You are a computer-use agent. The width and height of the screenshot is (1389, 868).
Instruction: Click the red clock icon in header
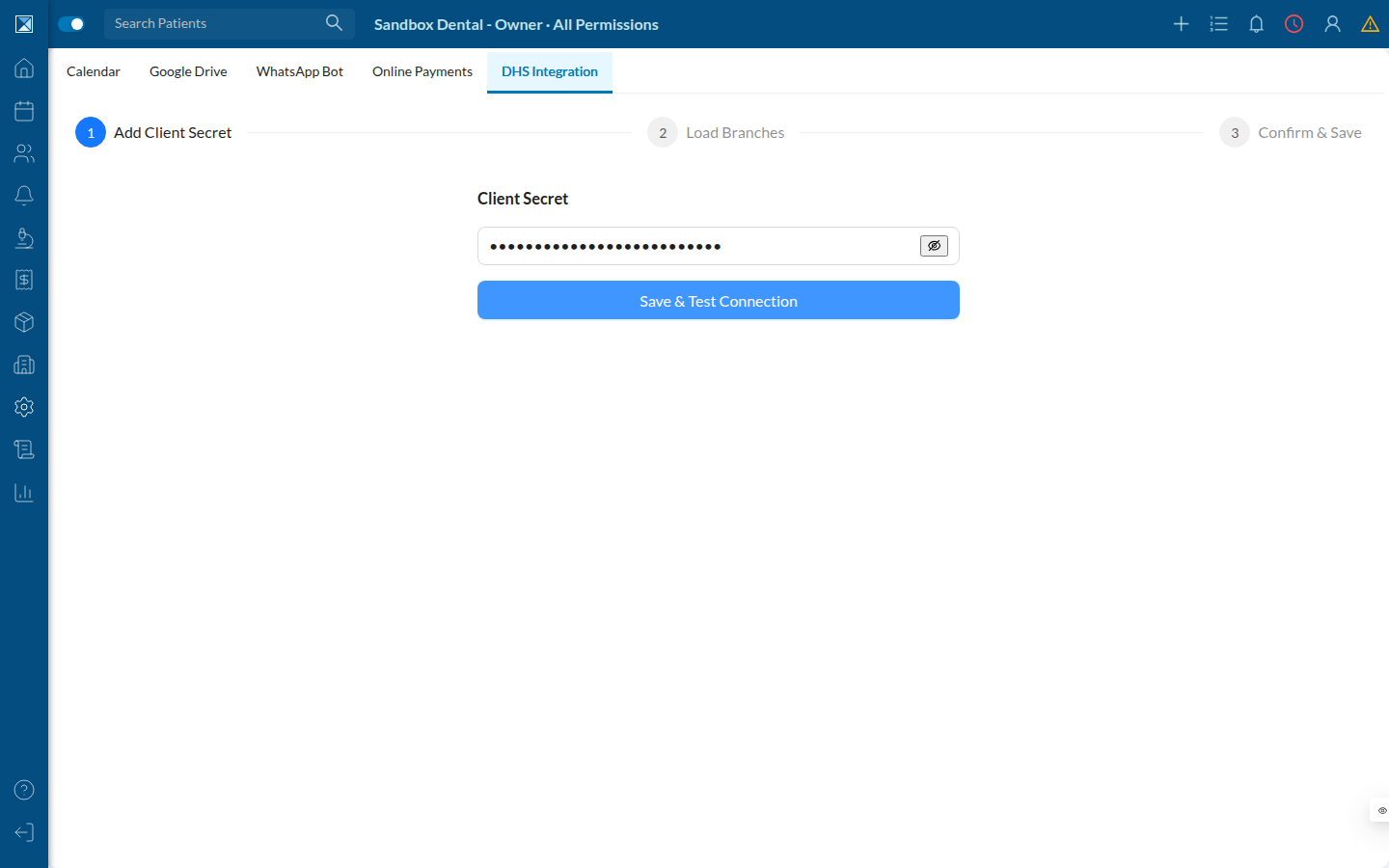1294,24
